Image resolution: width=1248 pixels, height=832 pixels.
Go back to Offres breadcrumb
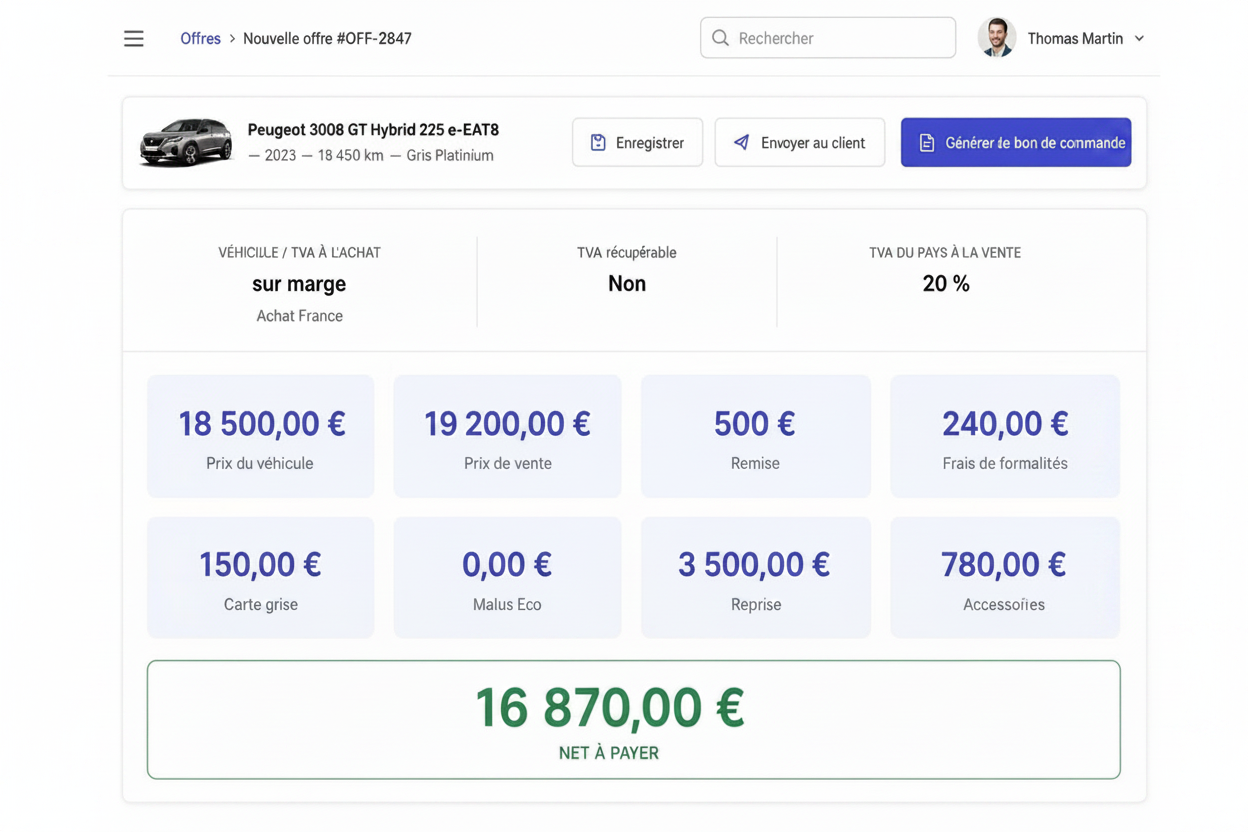(200, 38)
